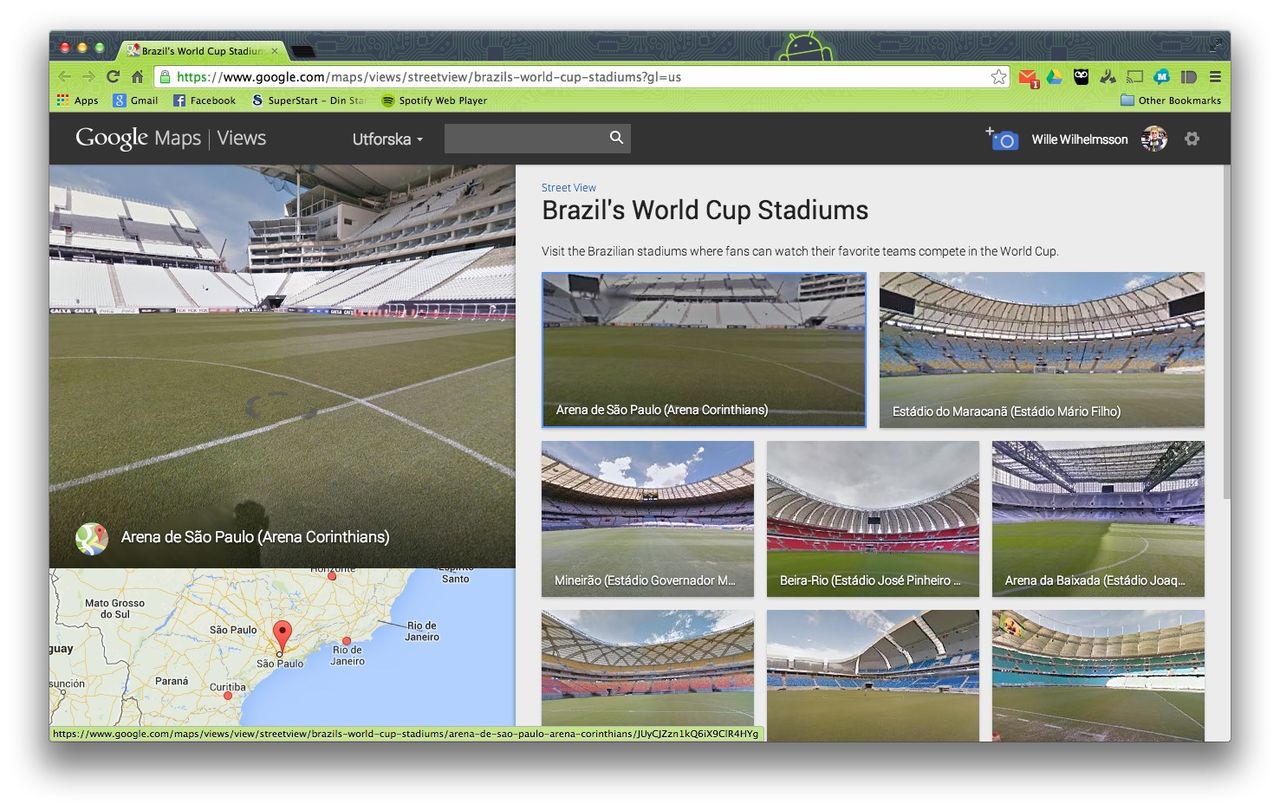This screenshot has width=1280, height=810.
Task: Open the Facebook bookmark
Action: (204, 100)
